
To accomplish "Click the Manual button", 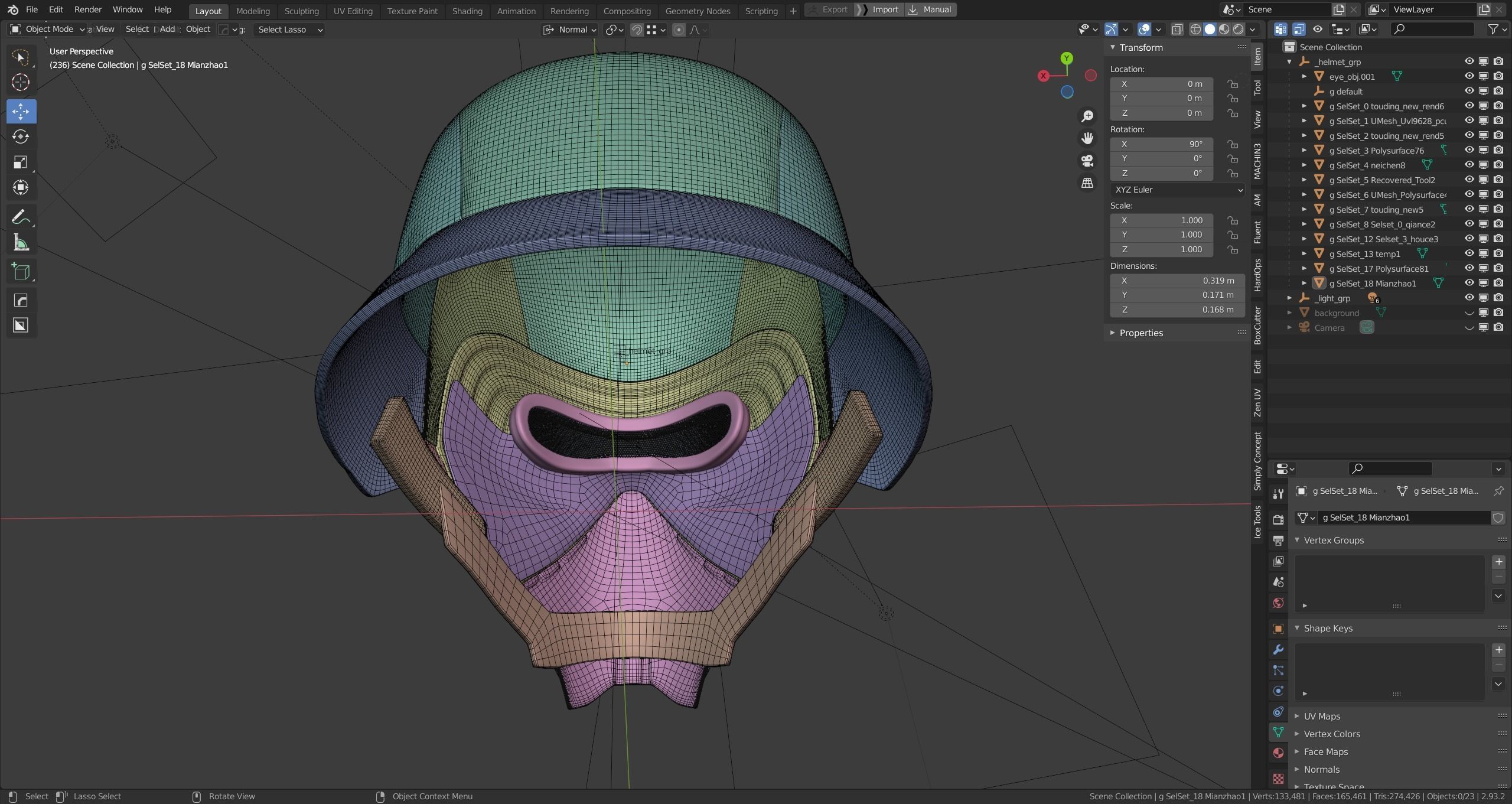I will (x=931, y=9).
